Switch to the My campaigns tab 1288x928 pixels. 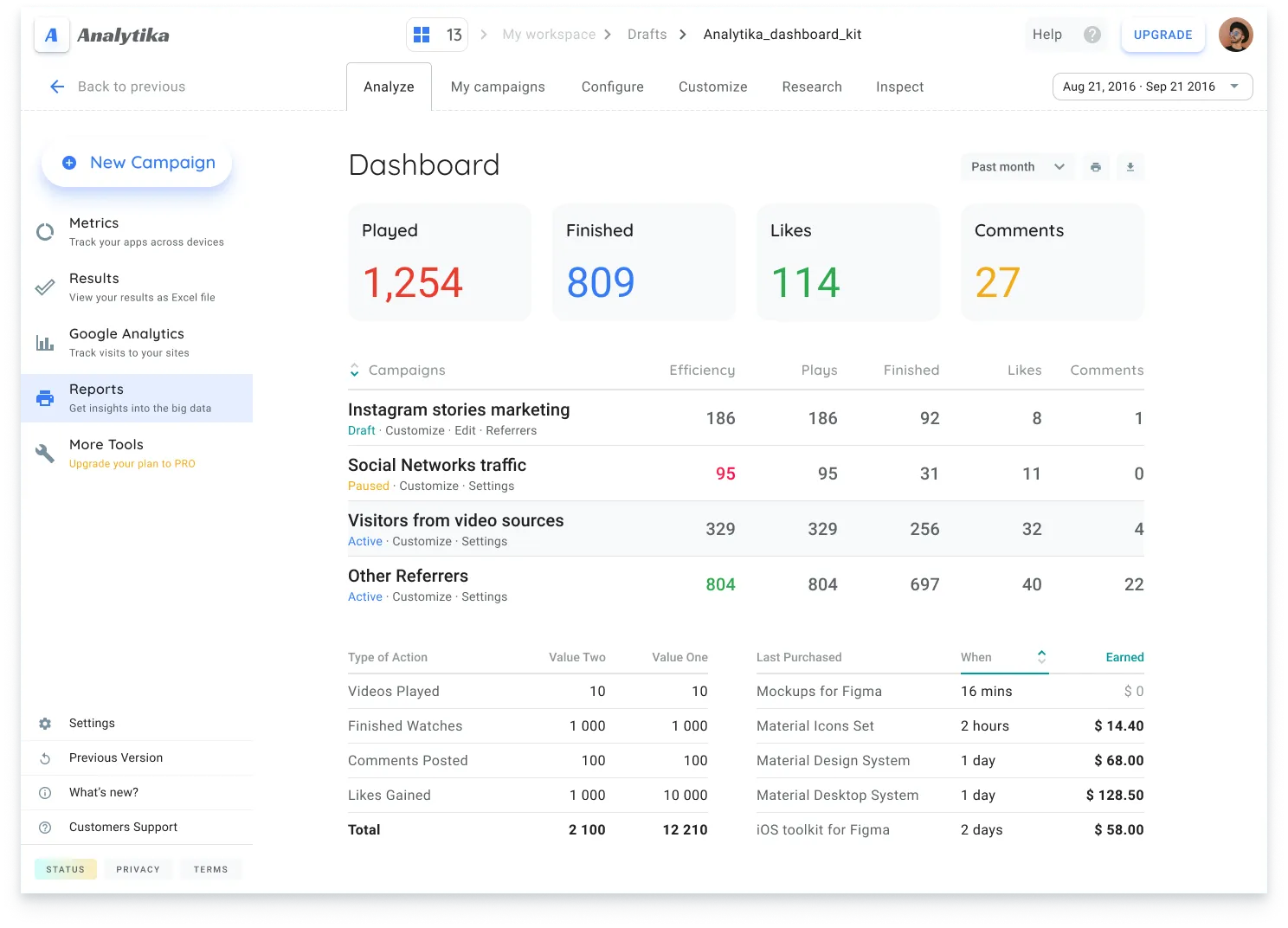tap(498, 87)
